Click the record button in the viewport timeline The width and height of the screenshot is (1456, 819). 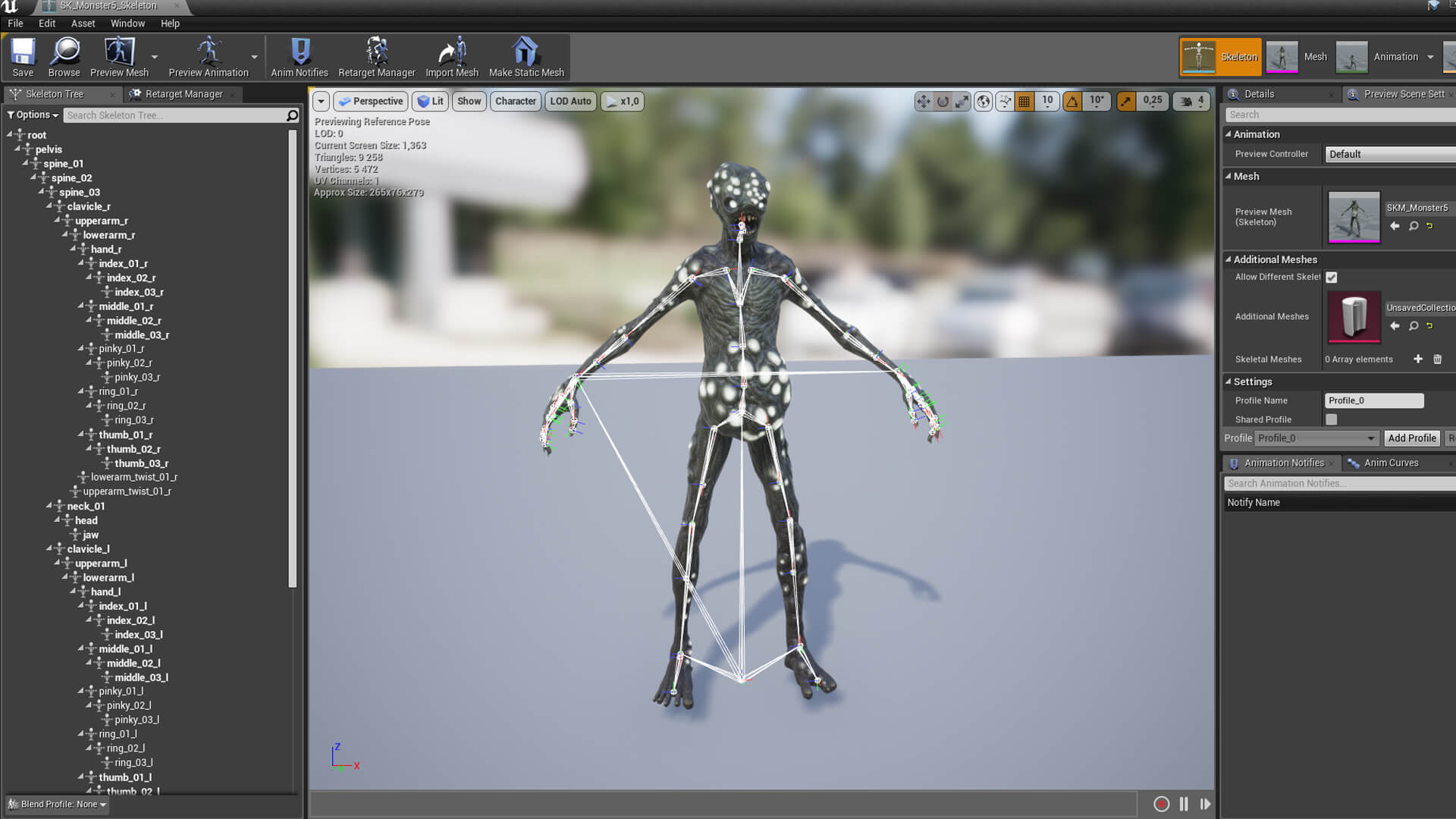click(1161, 804)
